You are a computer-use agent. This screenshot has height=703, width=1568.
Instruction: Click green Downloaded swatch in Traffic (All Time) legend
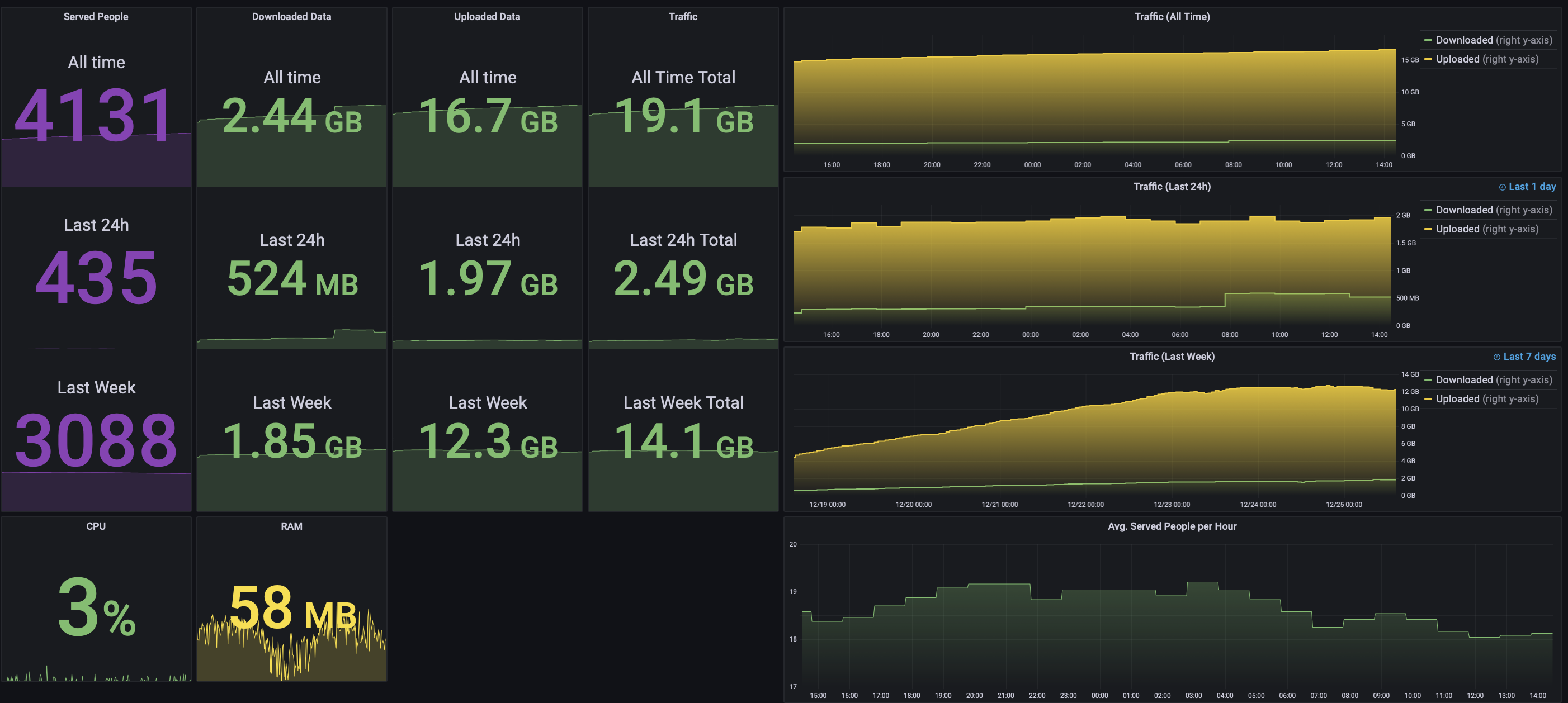pos(1428,41)
